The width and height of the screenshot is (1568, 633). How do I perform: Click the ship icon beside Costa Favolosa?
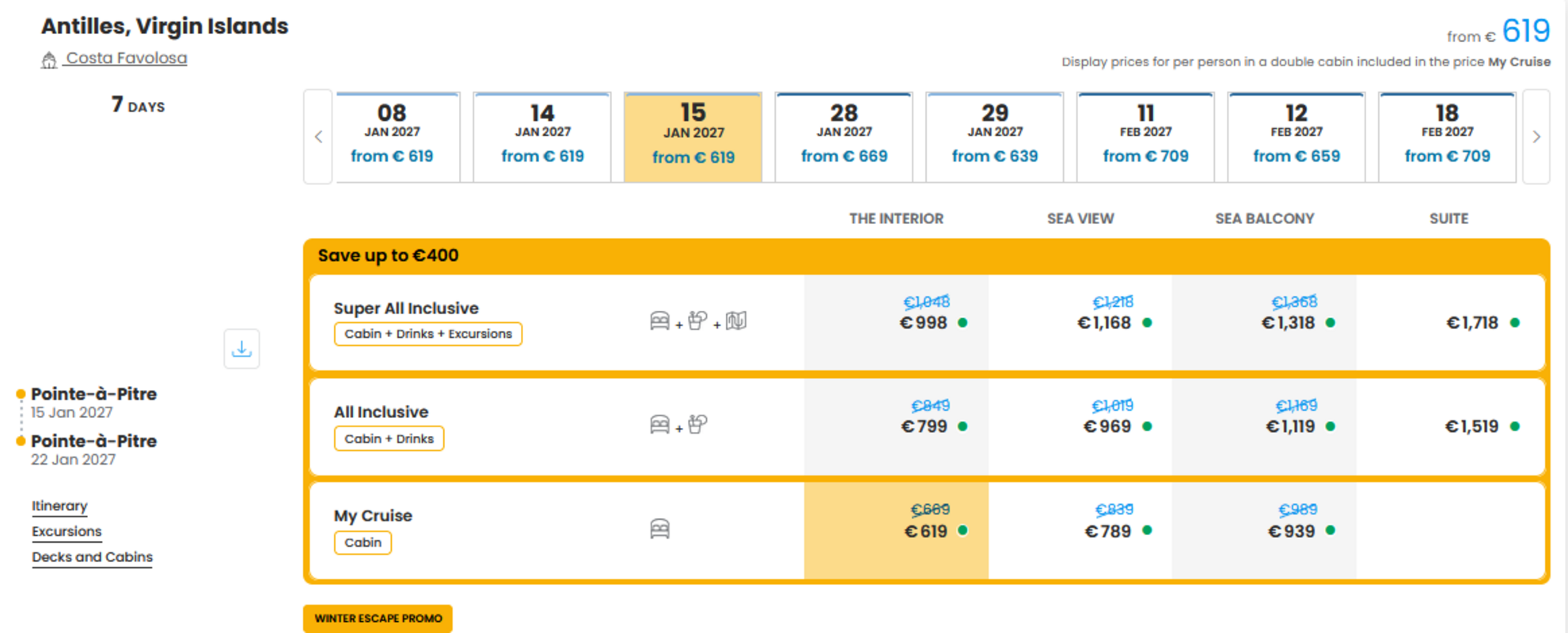(49, 60)
